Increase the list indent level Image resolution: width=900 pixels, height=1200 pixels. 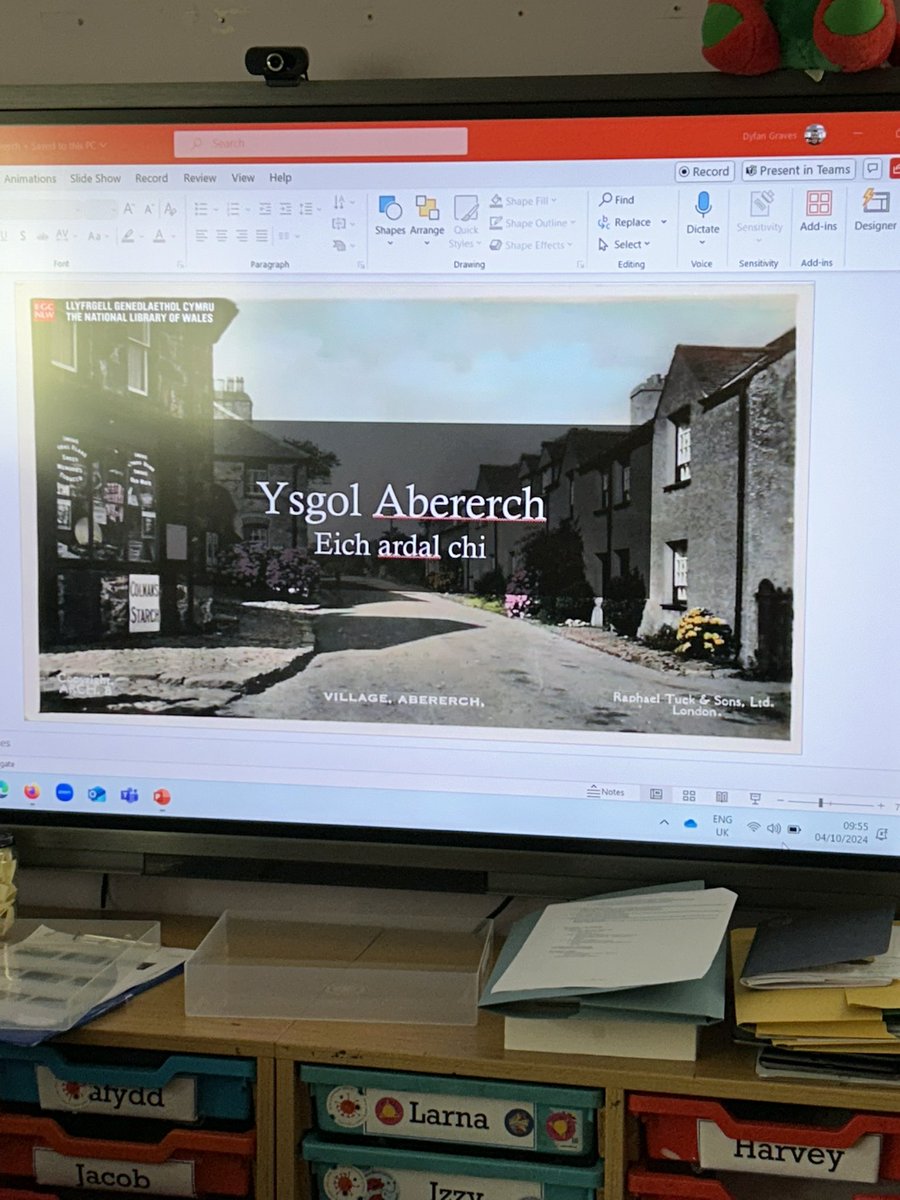(x=285, y=209)
